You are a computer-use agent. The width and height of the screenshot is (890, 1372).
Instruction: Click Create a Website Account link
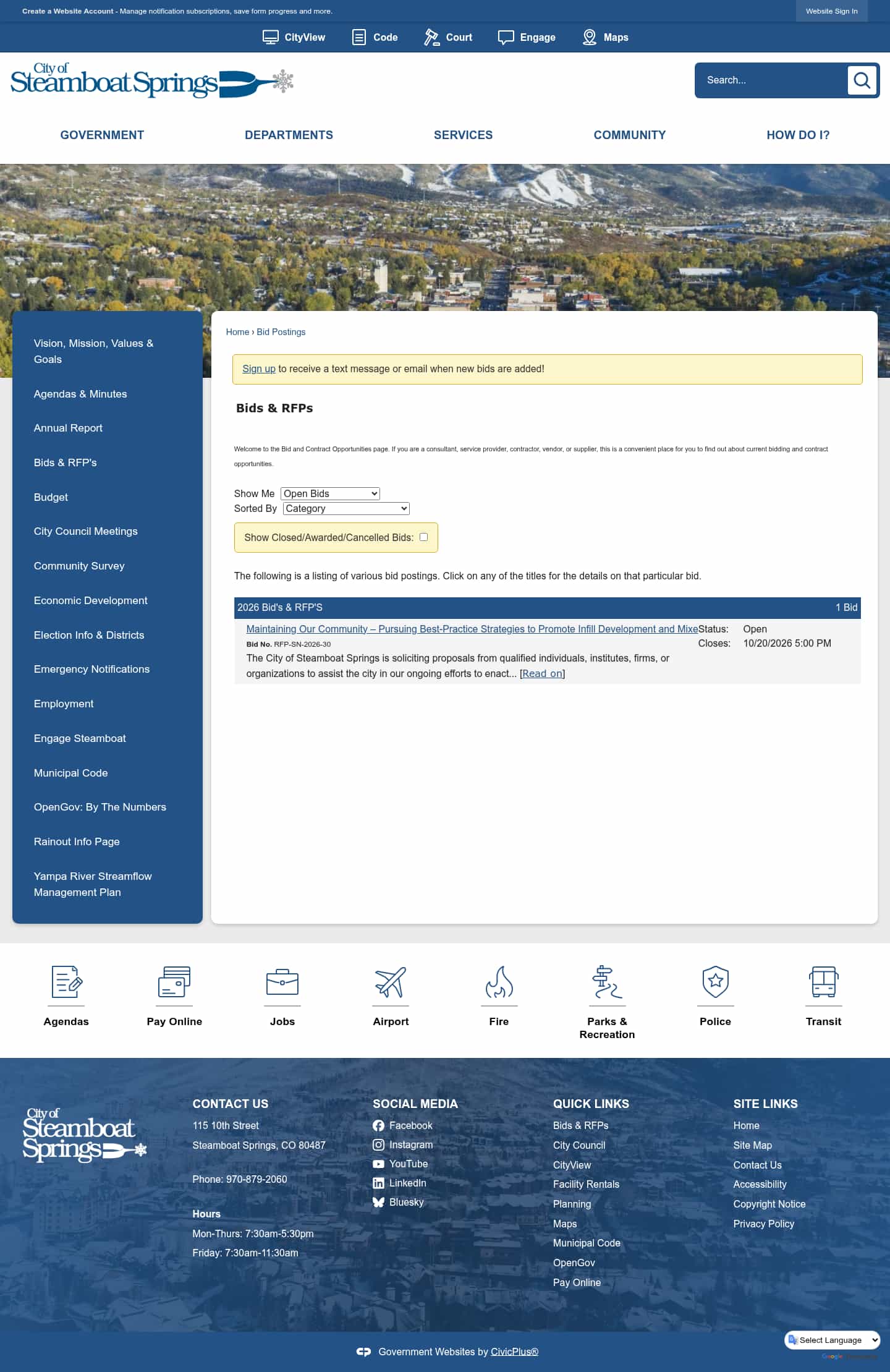coord(68,11)
